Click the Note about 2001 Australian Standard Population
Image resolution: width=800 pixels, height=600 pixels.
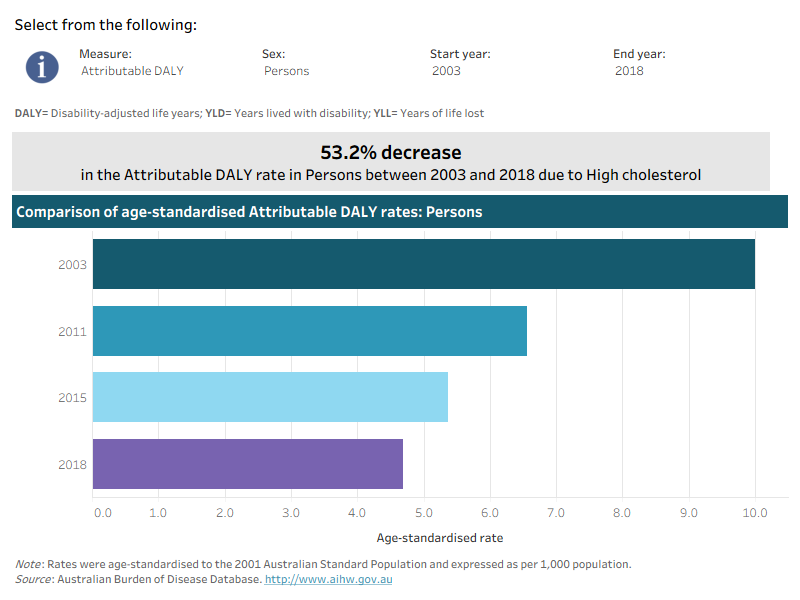coord(323,564)
